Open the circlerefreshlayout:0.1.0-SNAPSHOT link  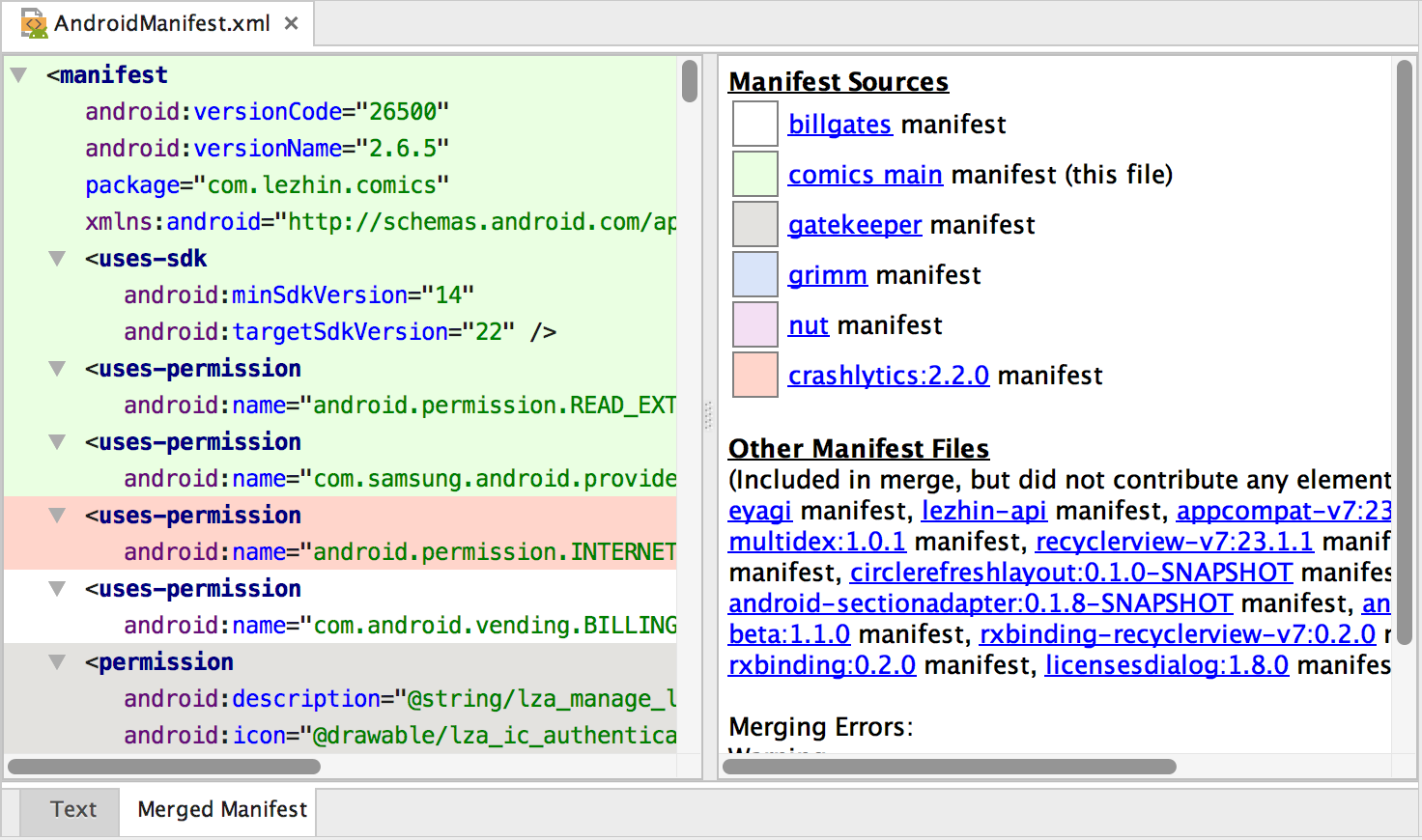point(1071,573)
